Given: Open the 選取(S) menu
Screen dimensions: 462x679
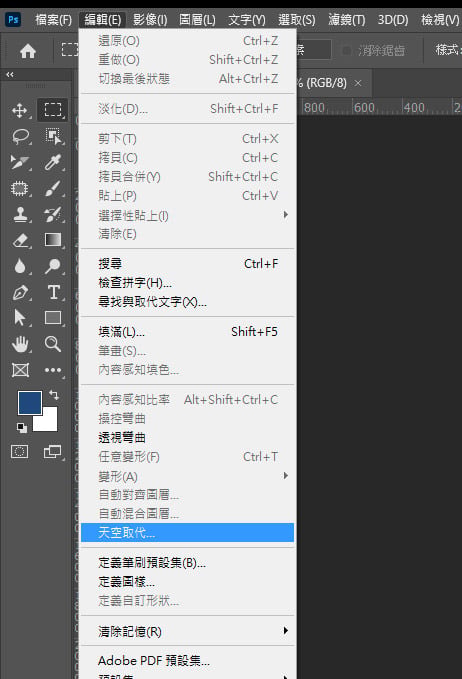Looking at the screenshot, I should pyautogui.click(x=297, y=20).
